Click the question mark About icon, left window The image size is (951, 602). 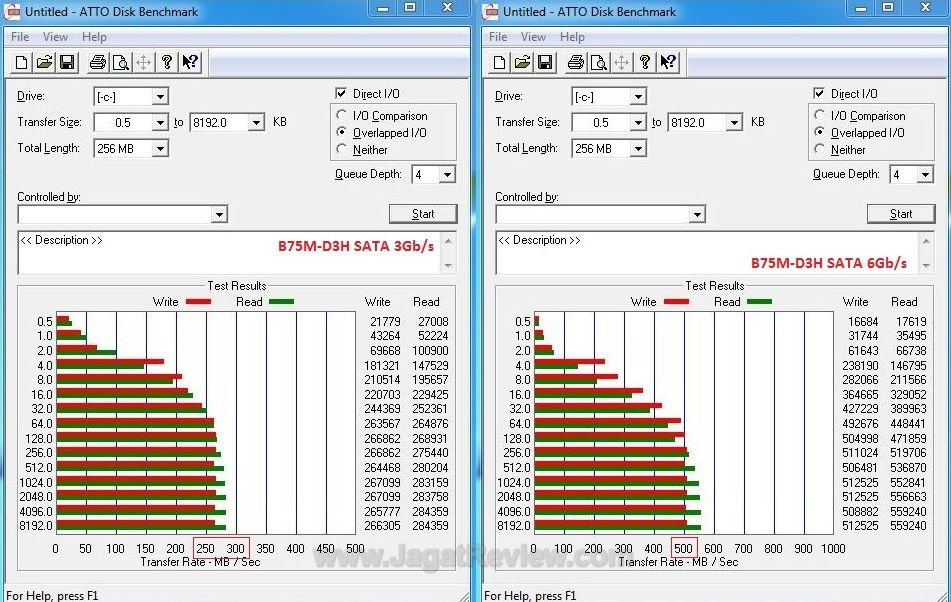pos(167,63)
